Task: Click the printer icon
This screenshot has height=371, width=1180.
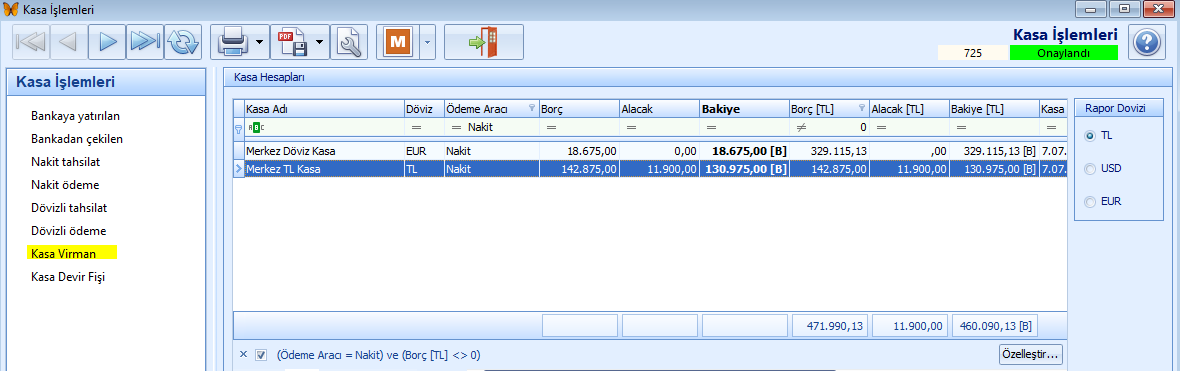Action: pos(232,42)
